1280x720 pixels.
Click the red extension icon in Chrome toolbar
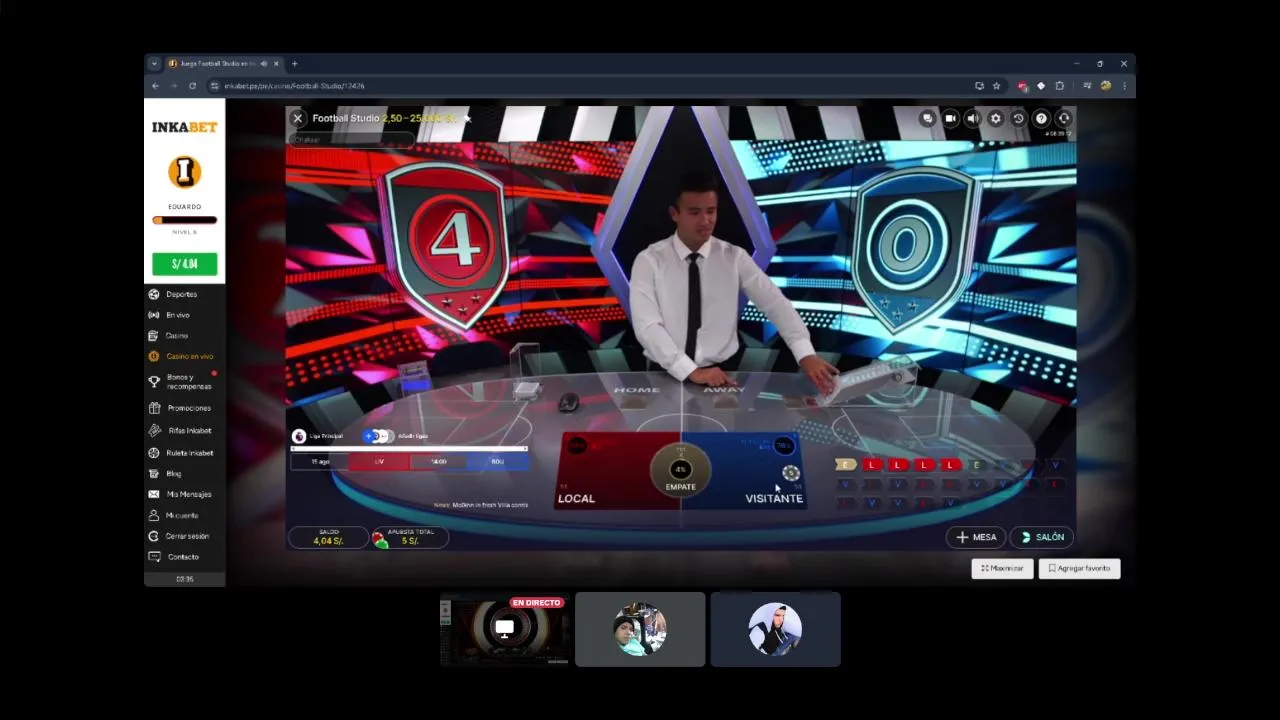(x=1022, y=86)
